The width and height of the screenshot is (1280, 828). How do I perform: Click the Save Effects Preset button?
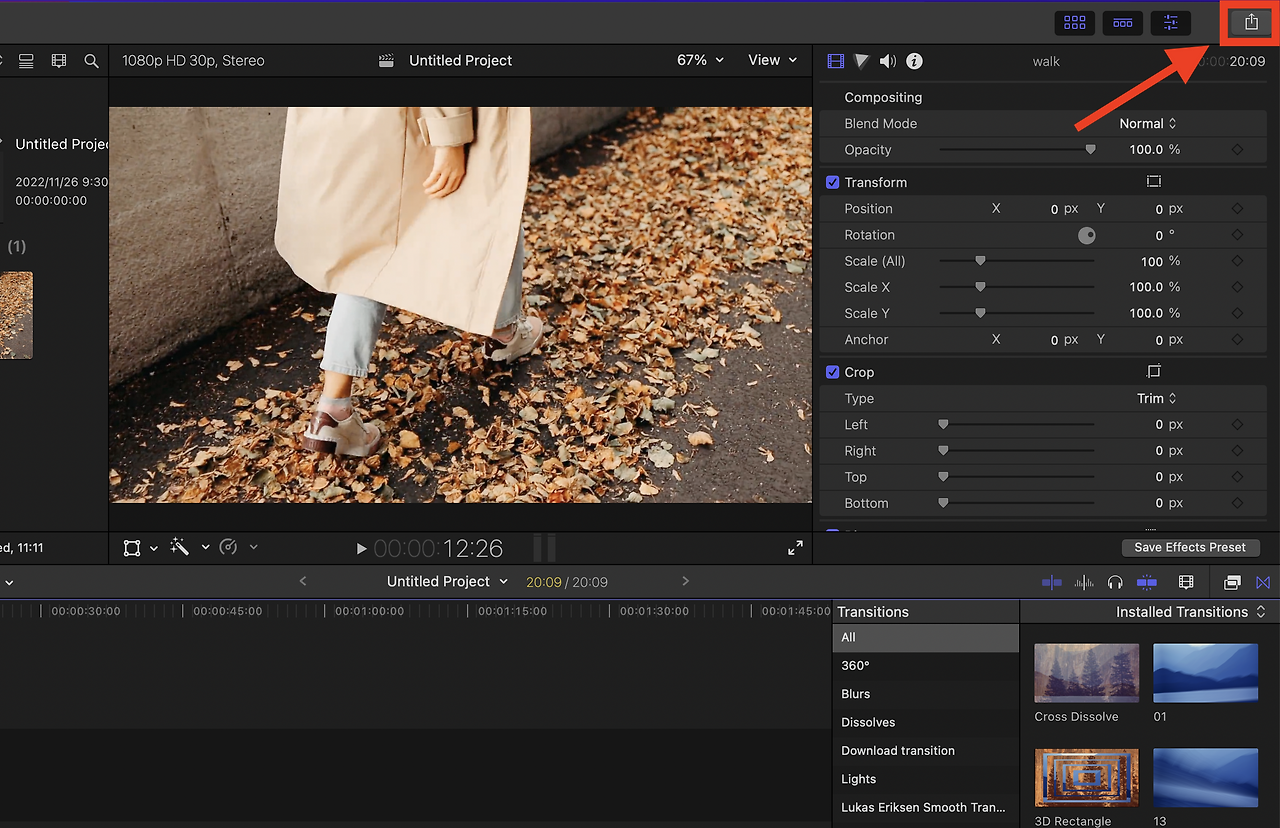[1190, 547]
